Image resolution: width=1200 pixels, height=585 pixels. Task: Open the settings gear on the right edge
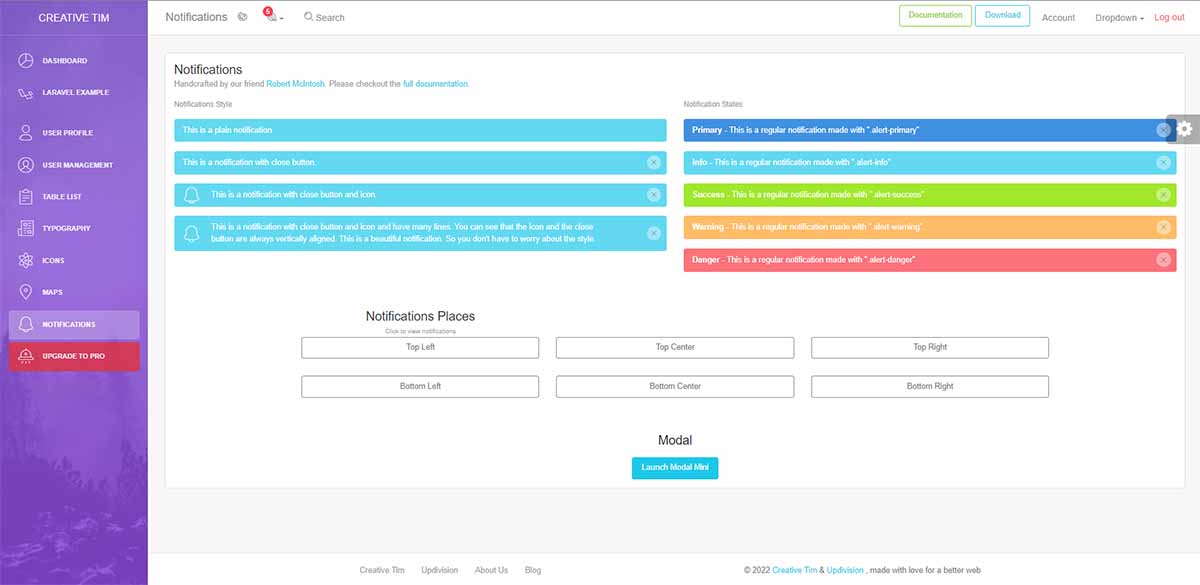(x=1184, y=129)
